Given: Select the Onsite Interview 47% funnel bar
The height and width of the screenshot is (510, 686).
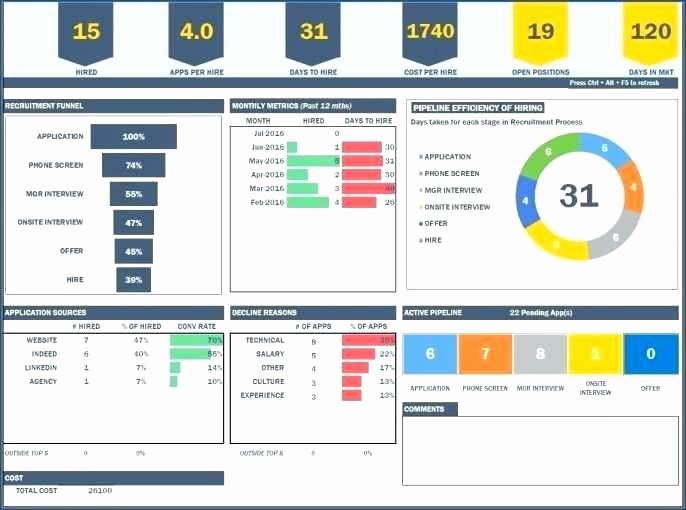Looking at the screenshot, I should click(x=134, y=223).
